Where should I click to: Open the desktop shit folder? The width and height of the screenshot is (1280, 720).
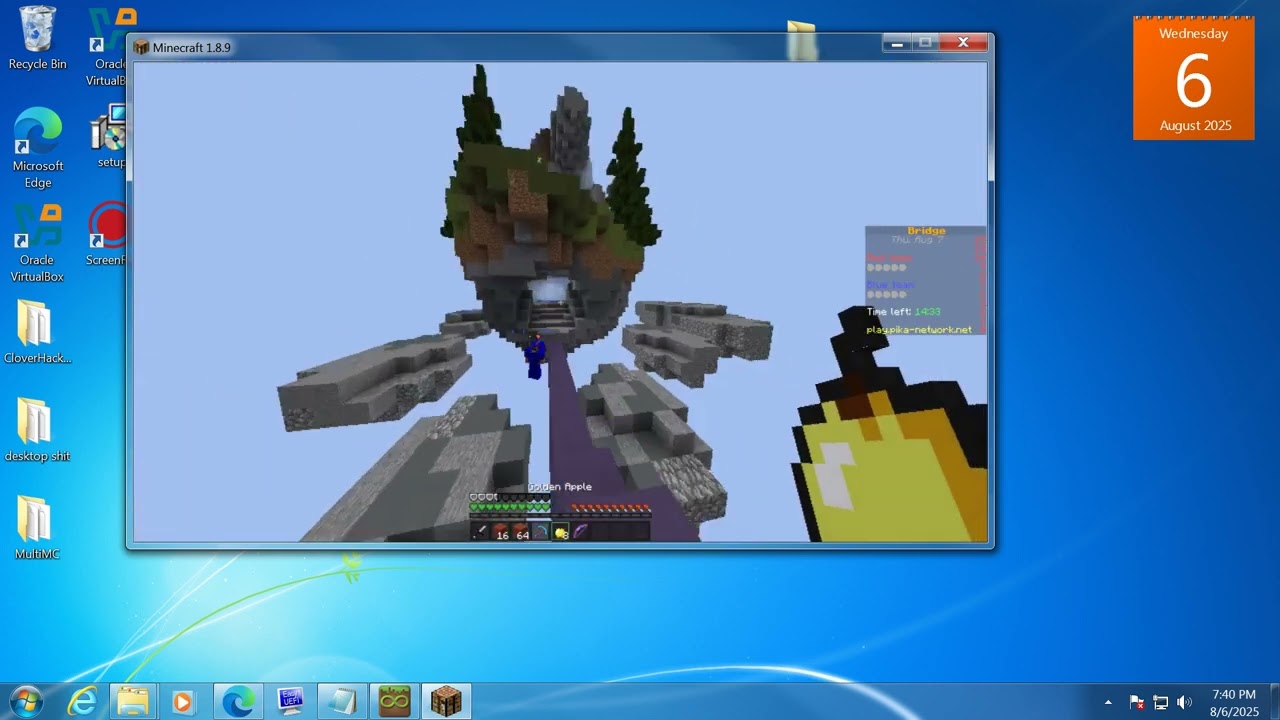click(38, 430)
